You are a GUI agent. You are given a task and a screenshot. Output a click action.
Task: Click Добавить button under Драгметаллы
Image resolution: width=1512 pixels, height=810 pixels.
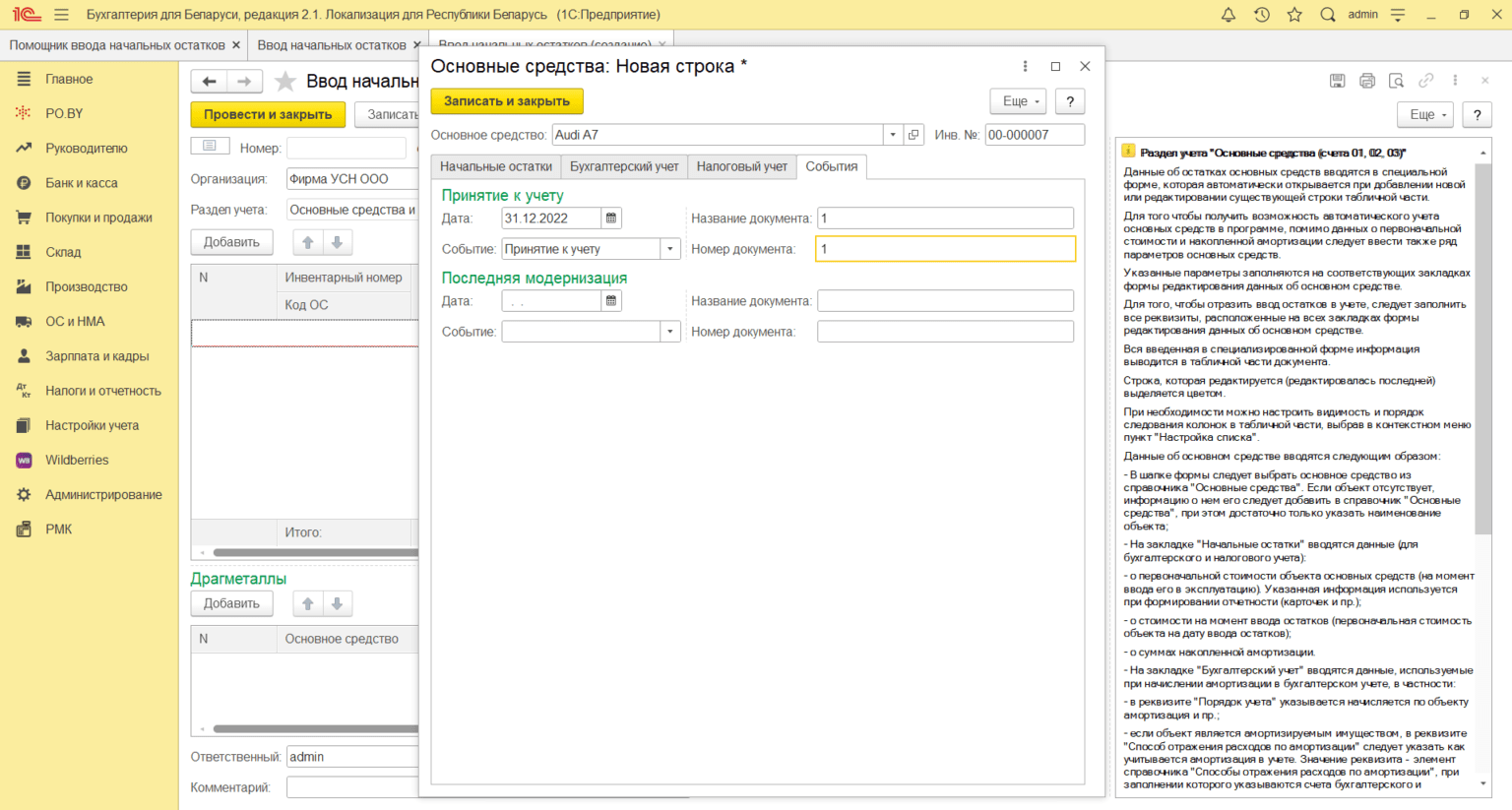[x=231, y=603]
